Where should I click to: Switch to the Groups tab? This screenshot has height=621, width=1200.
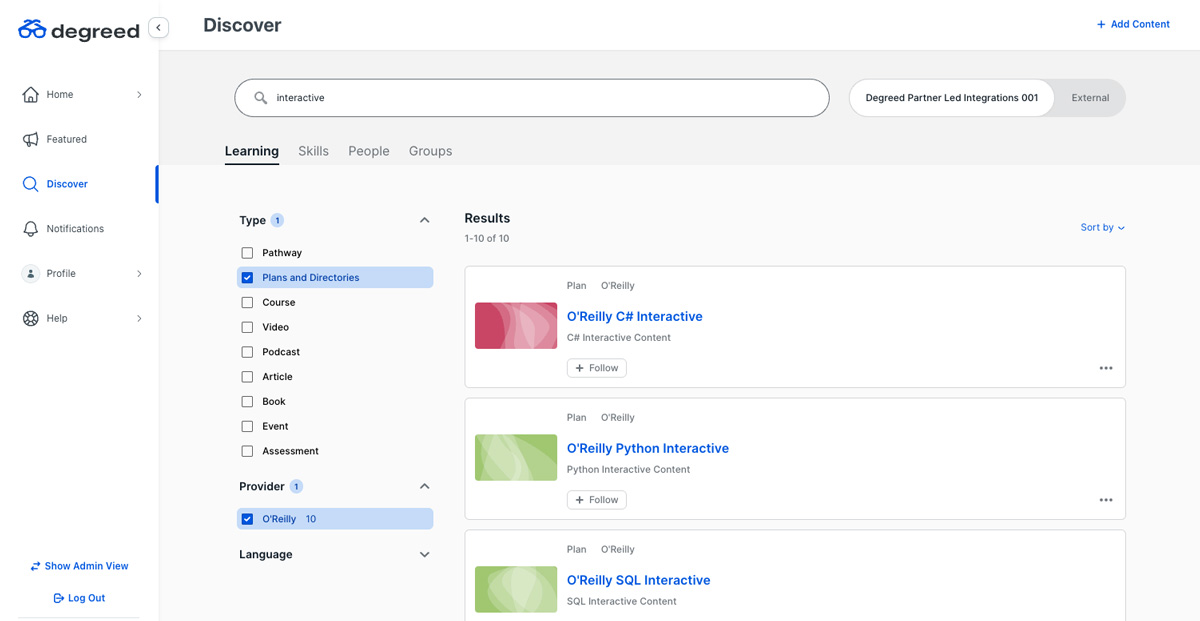430,151
